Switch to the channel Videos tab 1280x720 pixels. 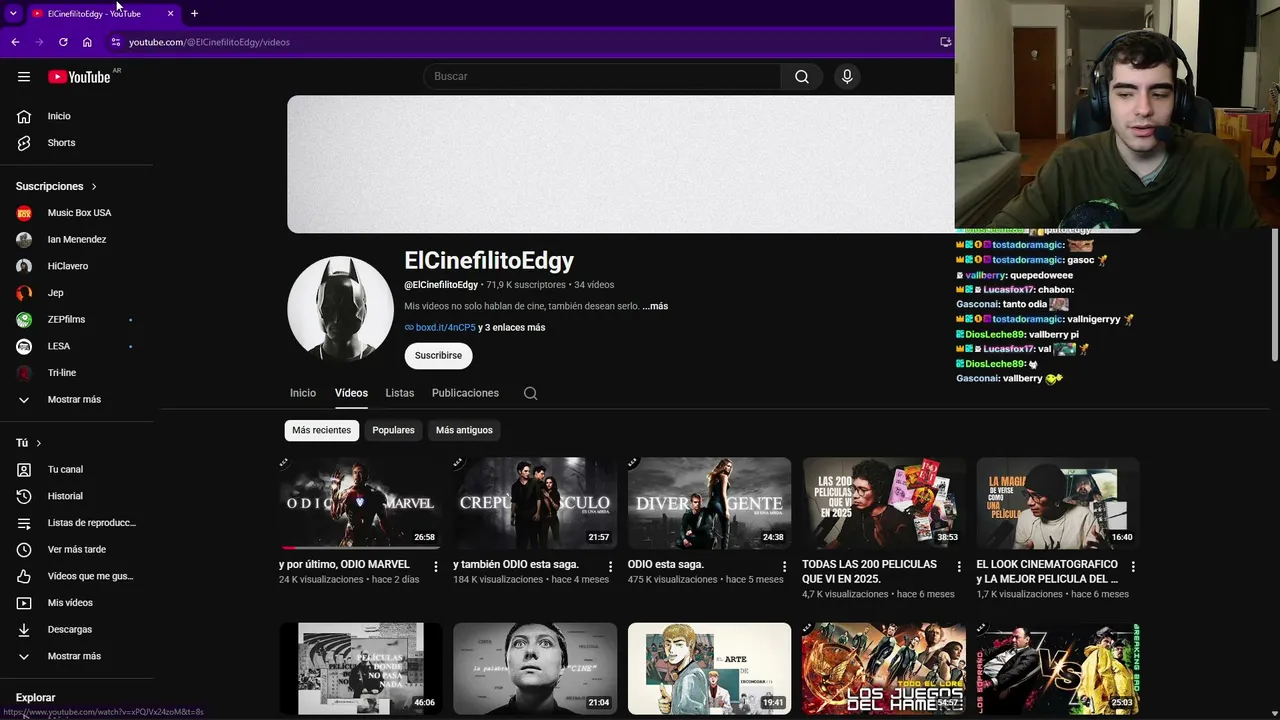click(x=351, y=393)
